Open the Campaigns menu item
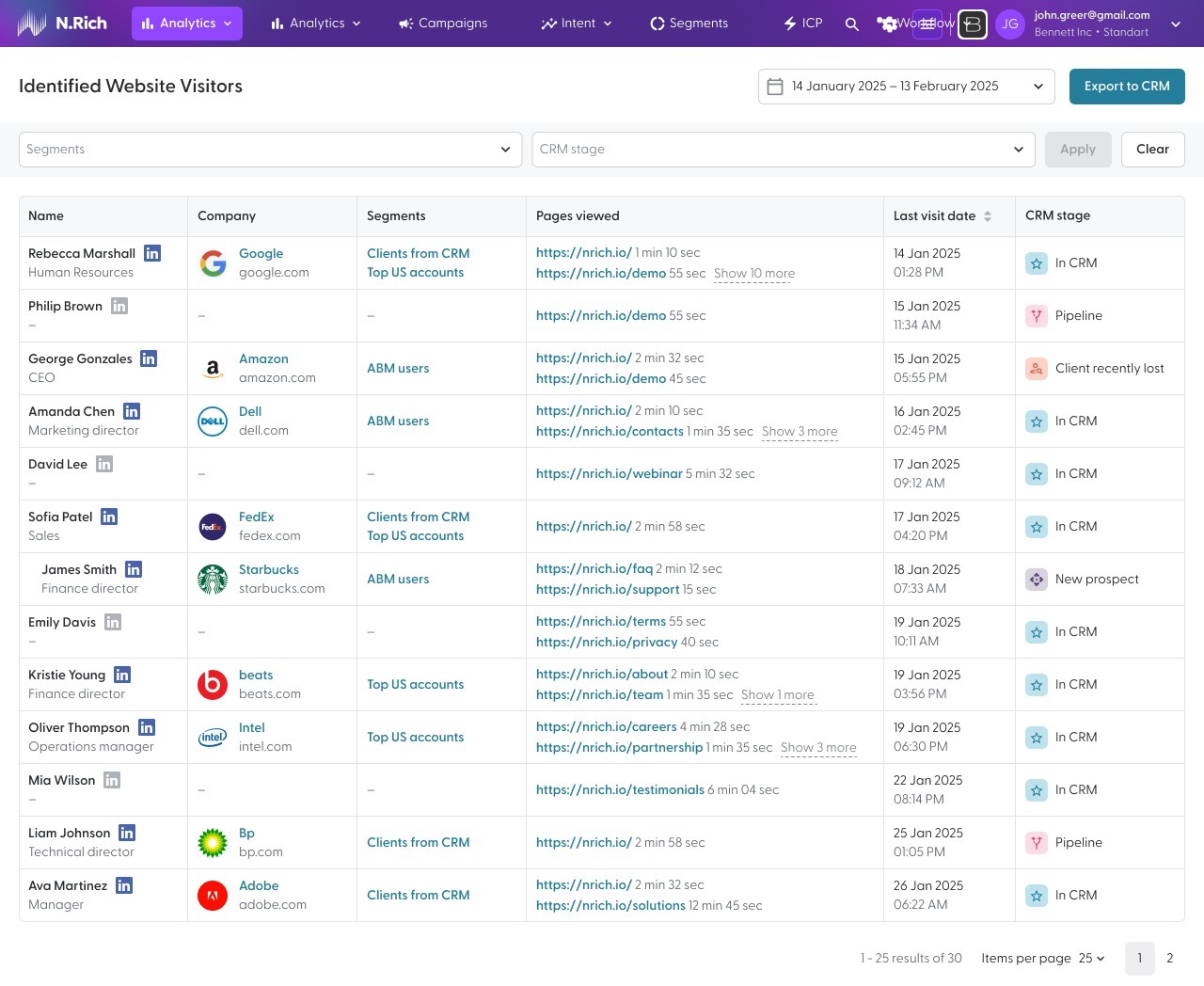 [x=443, y=24]
